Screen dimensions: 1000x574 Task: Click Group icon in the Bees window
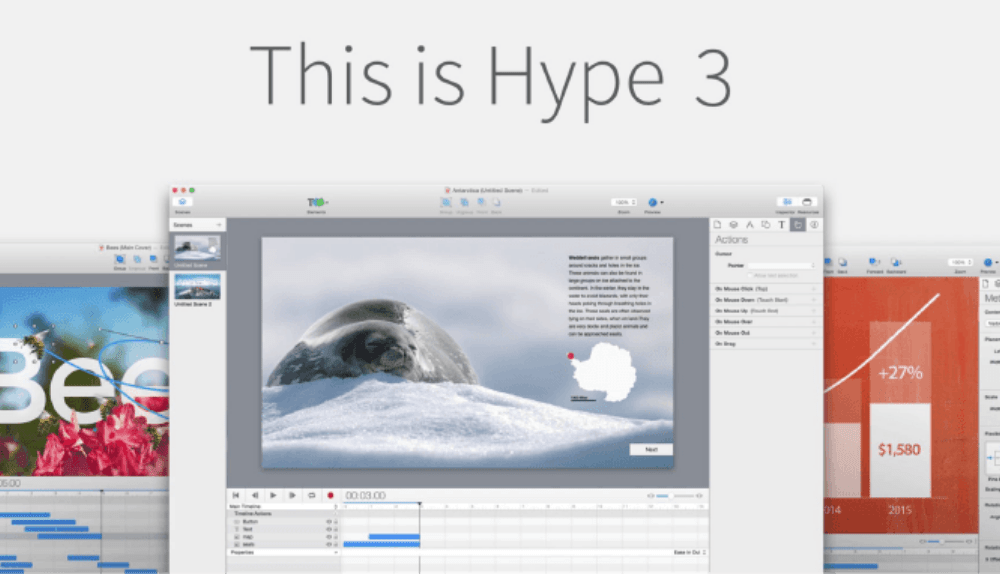pos(119,260)
